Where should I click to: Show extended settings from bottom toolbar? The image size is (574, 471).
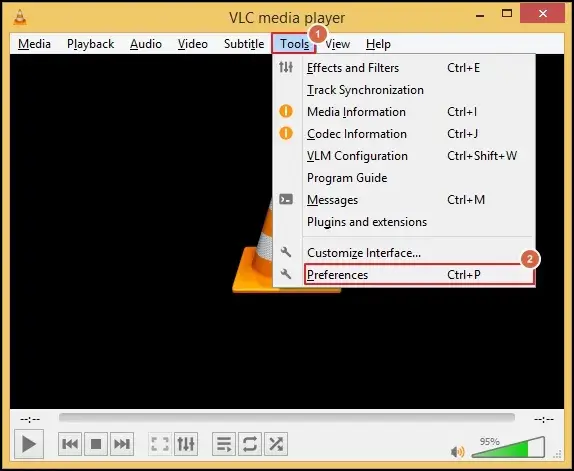tap(186, 444)
